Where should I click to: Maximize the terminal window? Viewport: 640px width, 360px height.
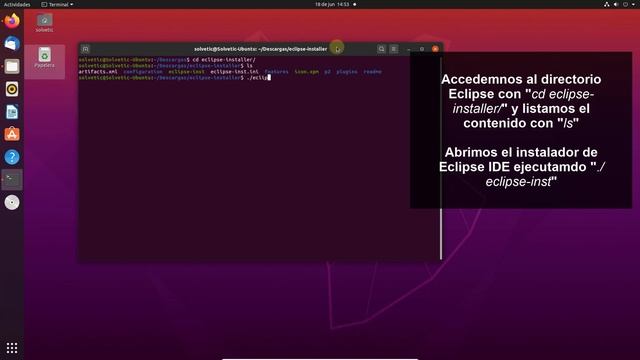click(422, 49)
